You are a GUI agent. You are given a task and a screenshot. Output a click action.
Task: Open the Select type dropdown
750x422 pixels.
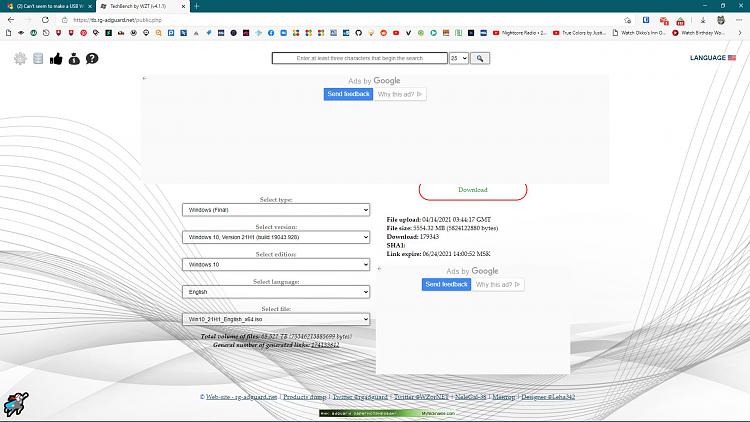coord(276,210)
